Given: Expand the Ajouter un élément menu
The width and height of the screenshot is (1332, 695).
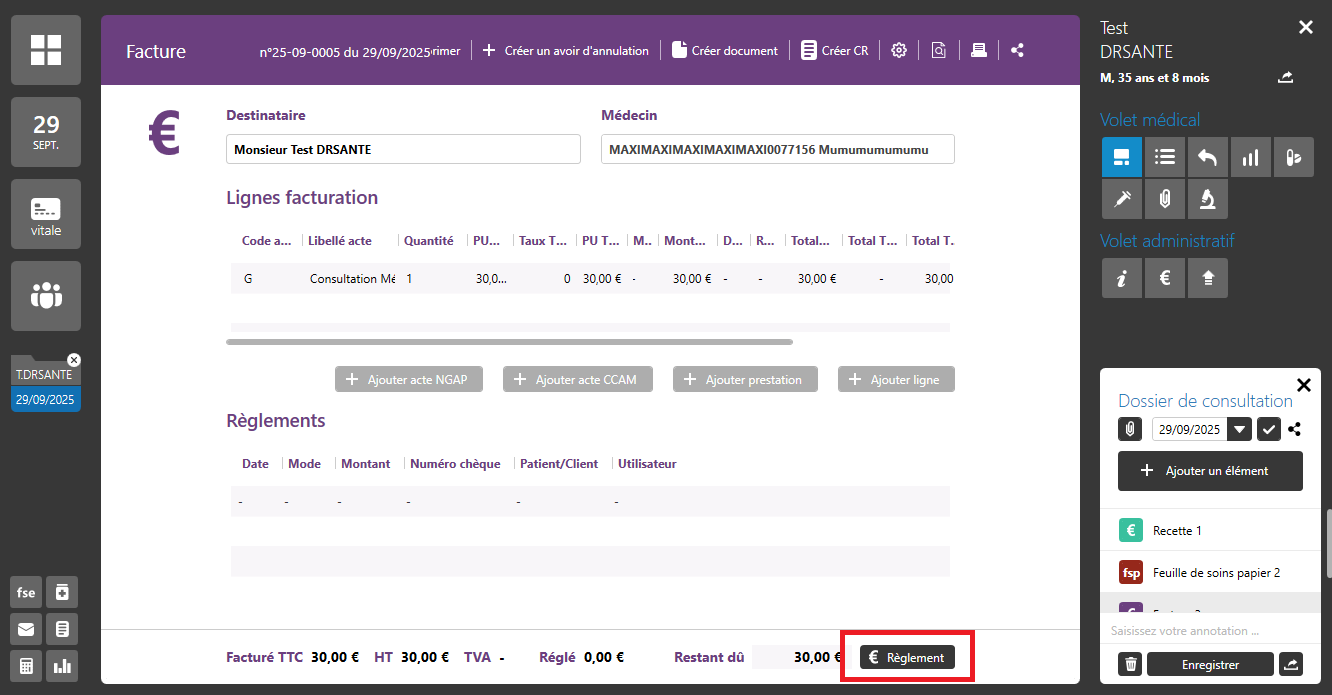Looking at the screenshot, I should click(1210, 471).
